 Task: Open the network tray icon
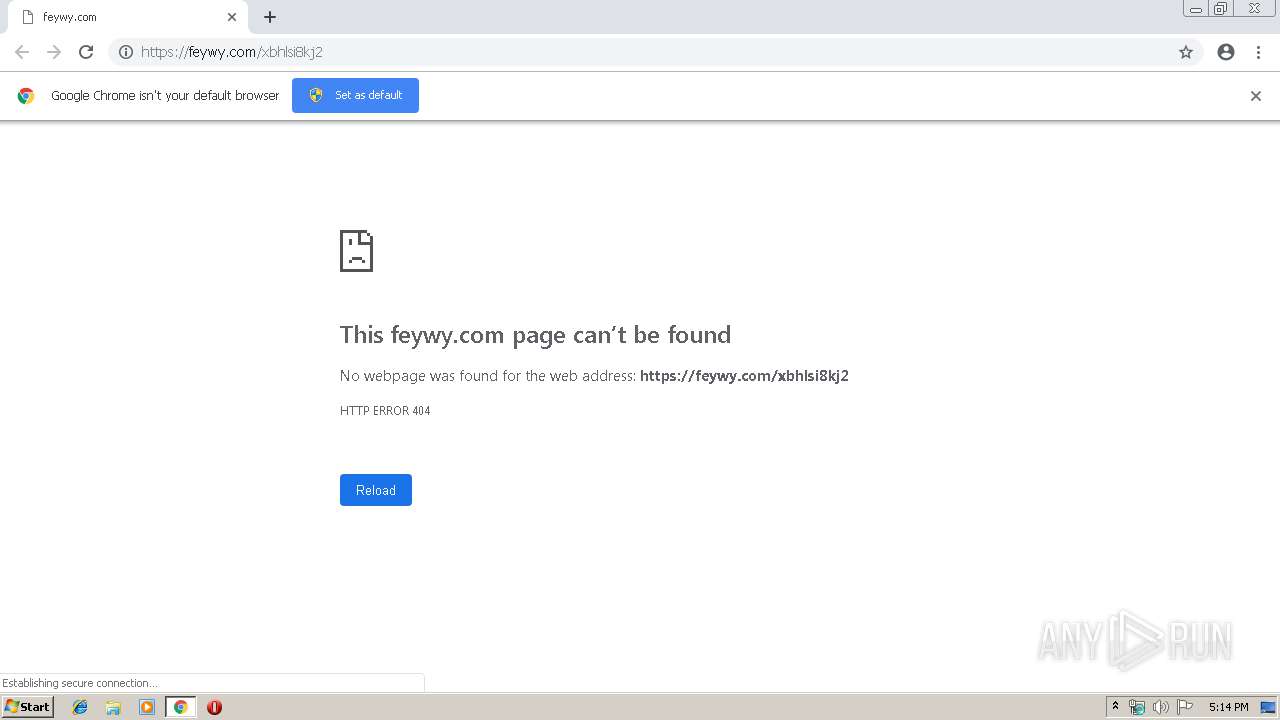pos(1137,707)
